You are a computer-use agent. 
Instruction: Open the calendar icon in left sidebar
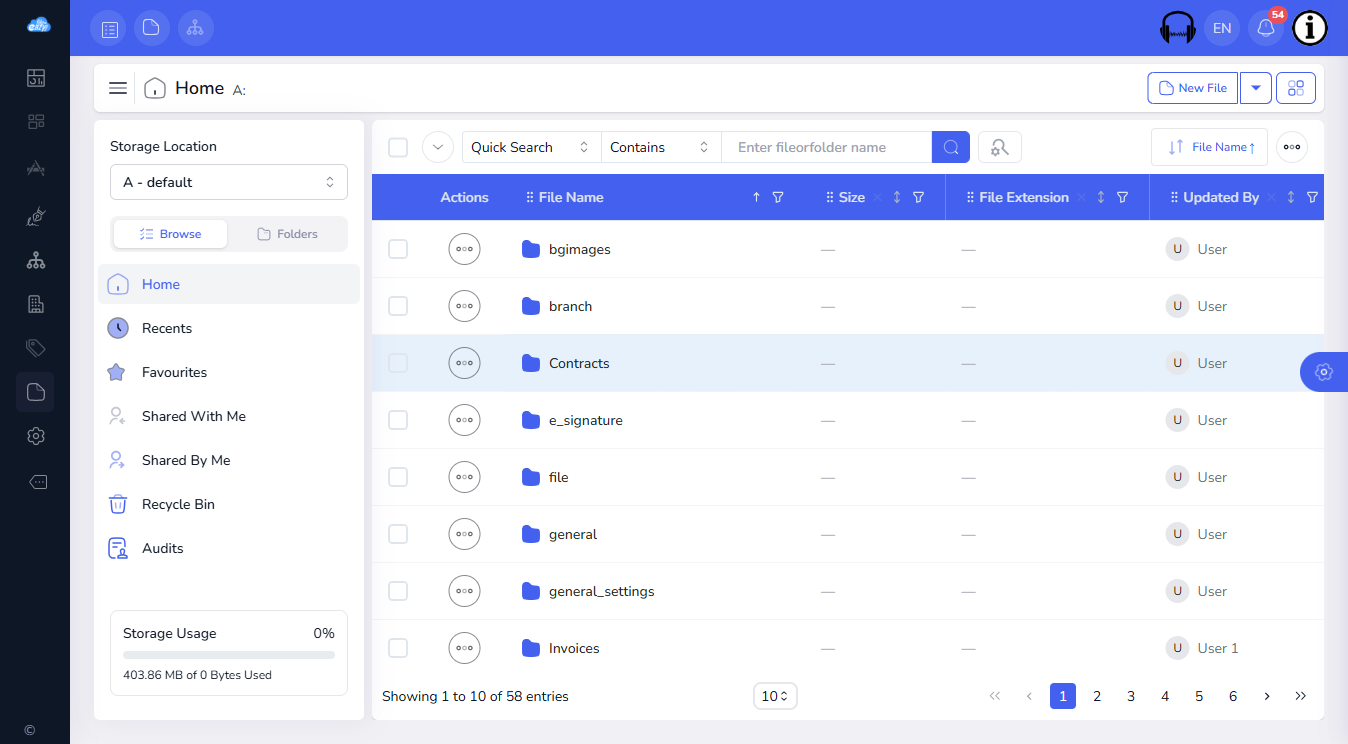[x=36, y=78]
